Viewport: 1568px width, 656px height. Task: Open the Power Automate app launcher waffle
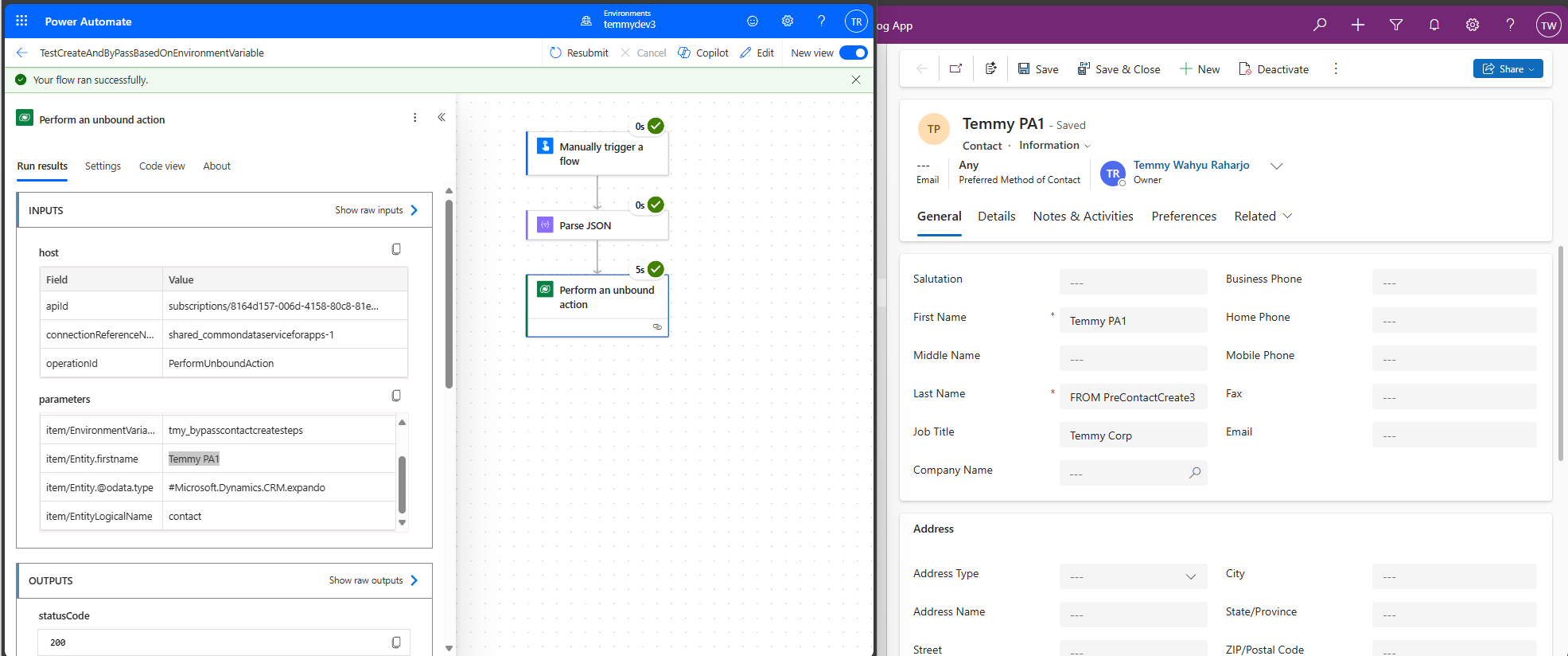pyautogui.click(x=21, y=21)
